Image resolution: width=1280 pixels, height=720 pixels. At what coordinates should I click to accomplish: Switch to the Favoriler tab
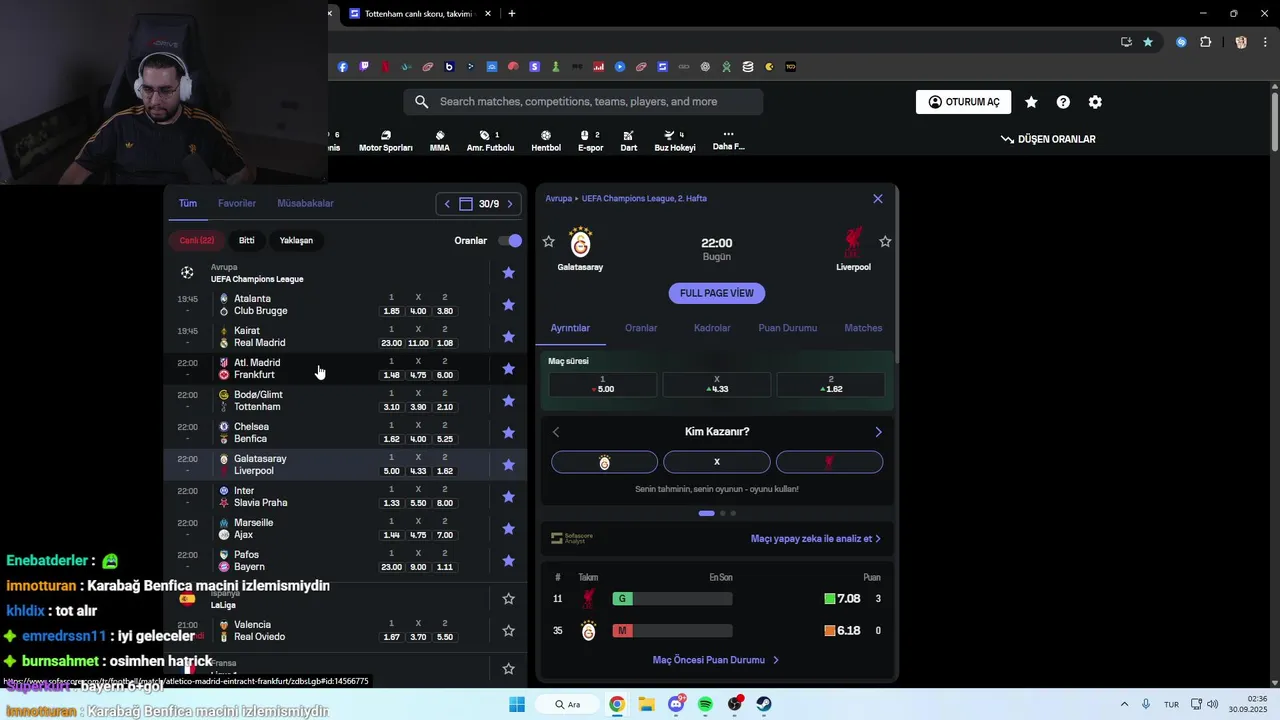237,203
